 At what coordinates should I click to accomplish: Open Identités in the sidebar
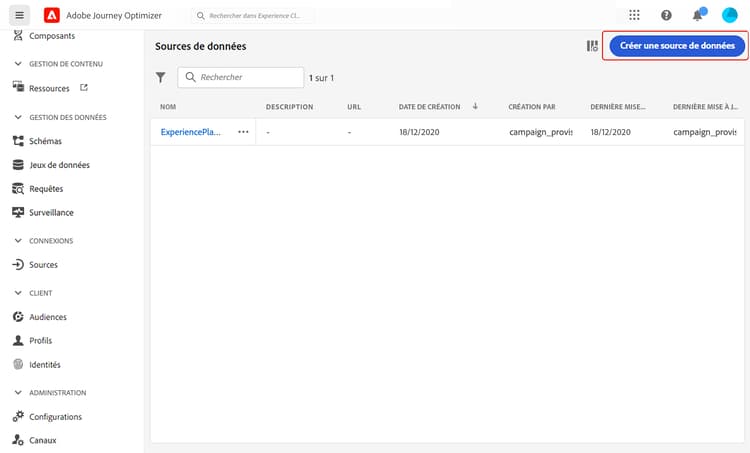(45, 365)
